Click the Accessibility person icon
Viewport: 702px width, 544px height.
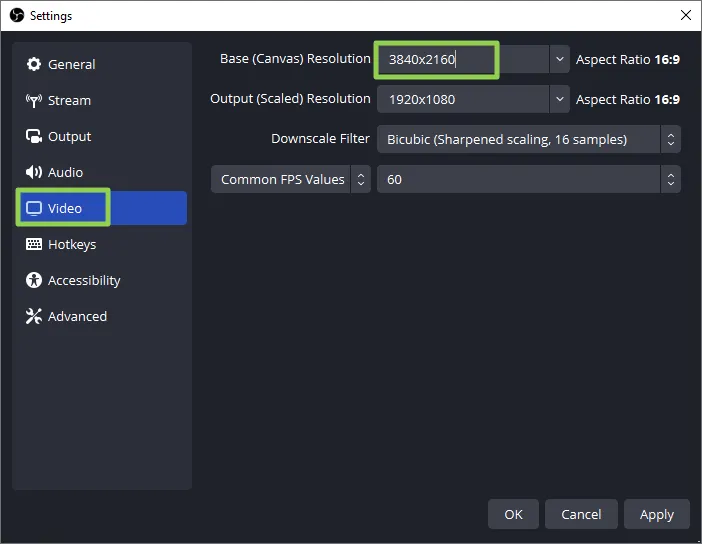[x=34, y=280]
